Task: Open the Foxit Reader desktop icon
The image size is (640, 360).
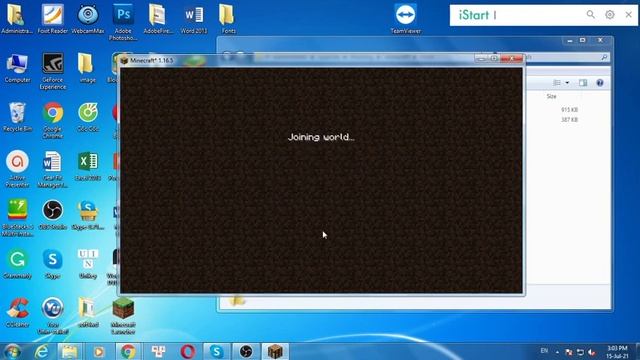Action: (x=53, y=18)
